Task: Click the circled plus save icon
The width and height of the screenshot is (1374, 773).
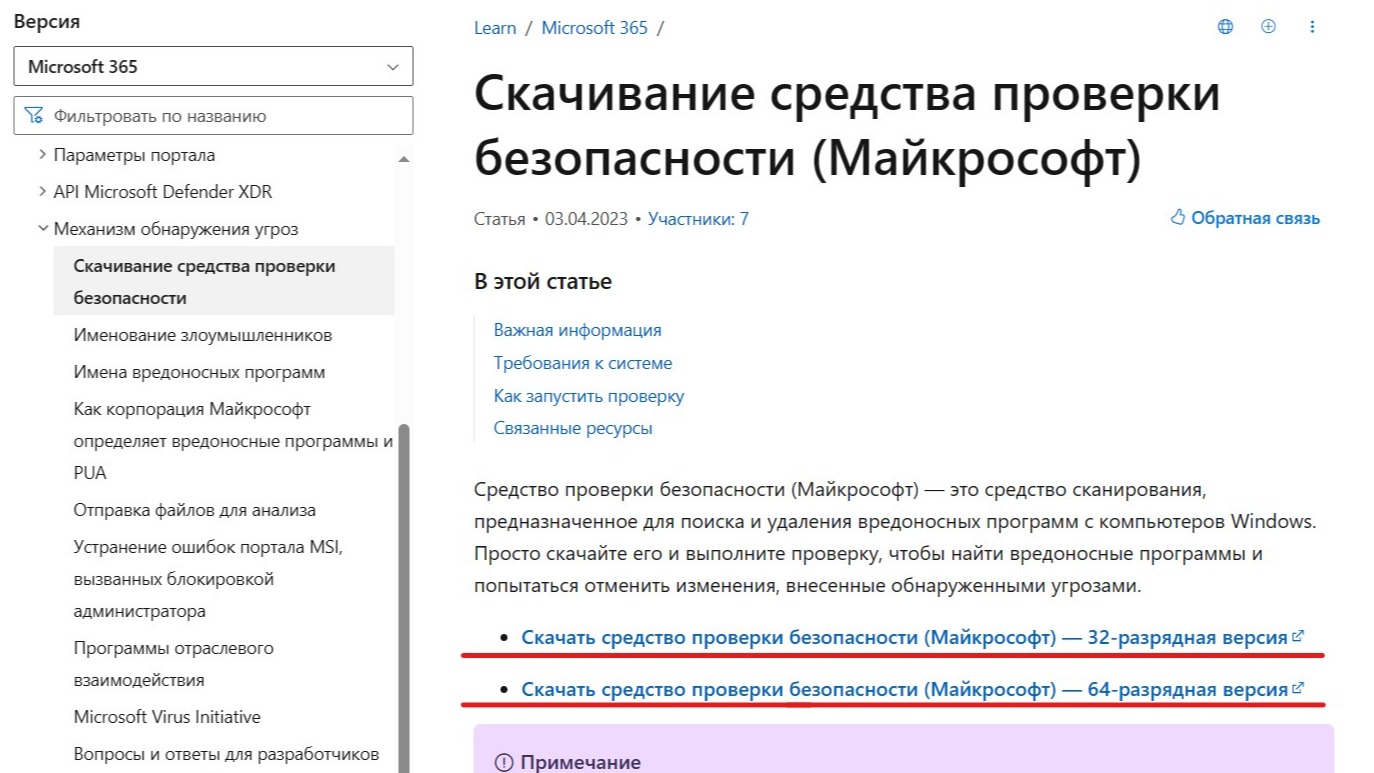Action: point(1268,27)
